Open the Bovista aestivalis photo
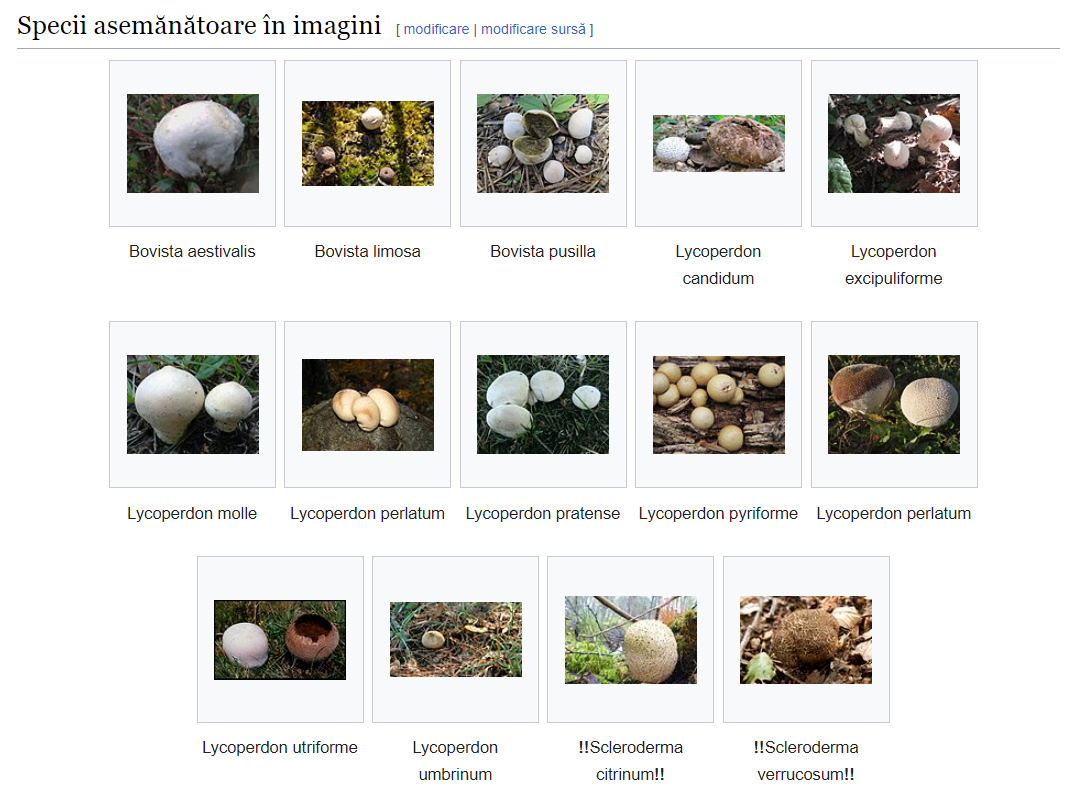The height and width of the screenshot is (801, 1075). (x=192, y=143)
